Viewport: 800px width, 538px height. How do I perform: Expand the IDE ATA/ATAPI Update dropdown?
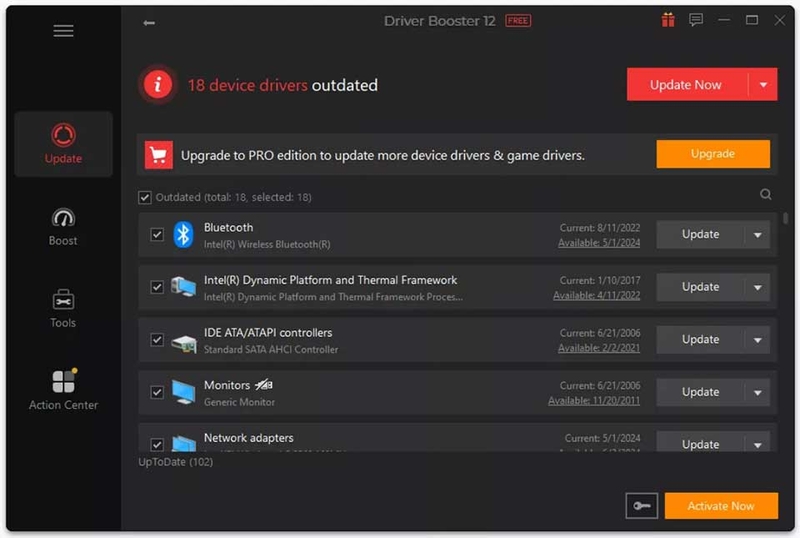[758, 340]
